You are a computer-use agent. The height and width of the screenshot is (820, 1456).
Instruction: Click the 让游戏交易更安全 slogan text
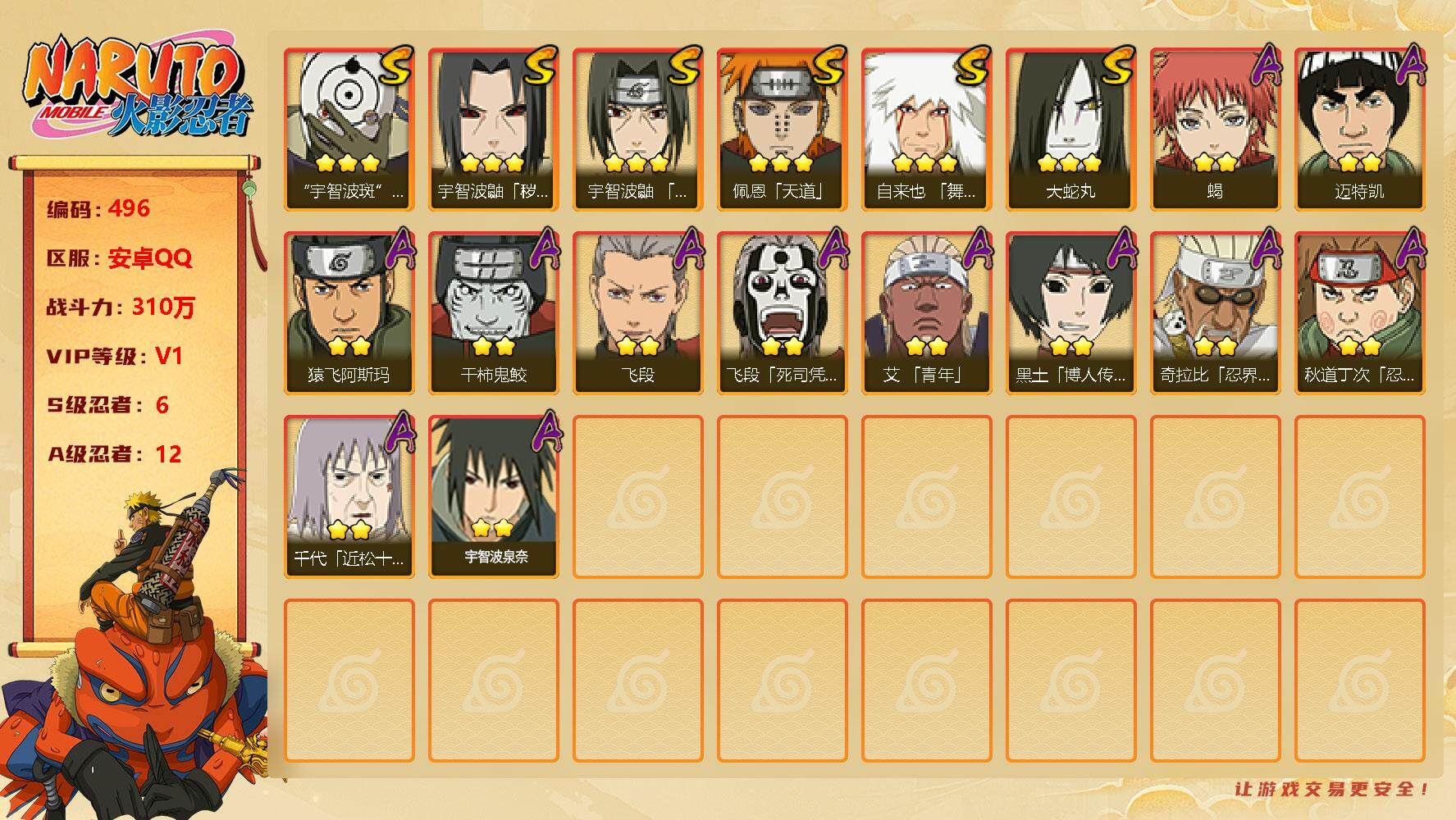click(1332, 789)
